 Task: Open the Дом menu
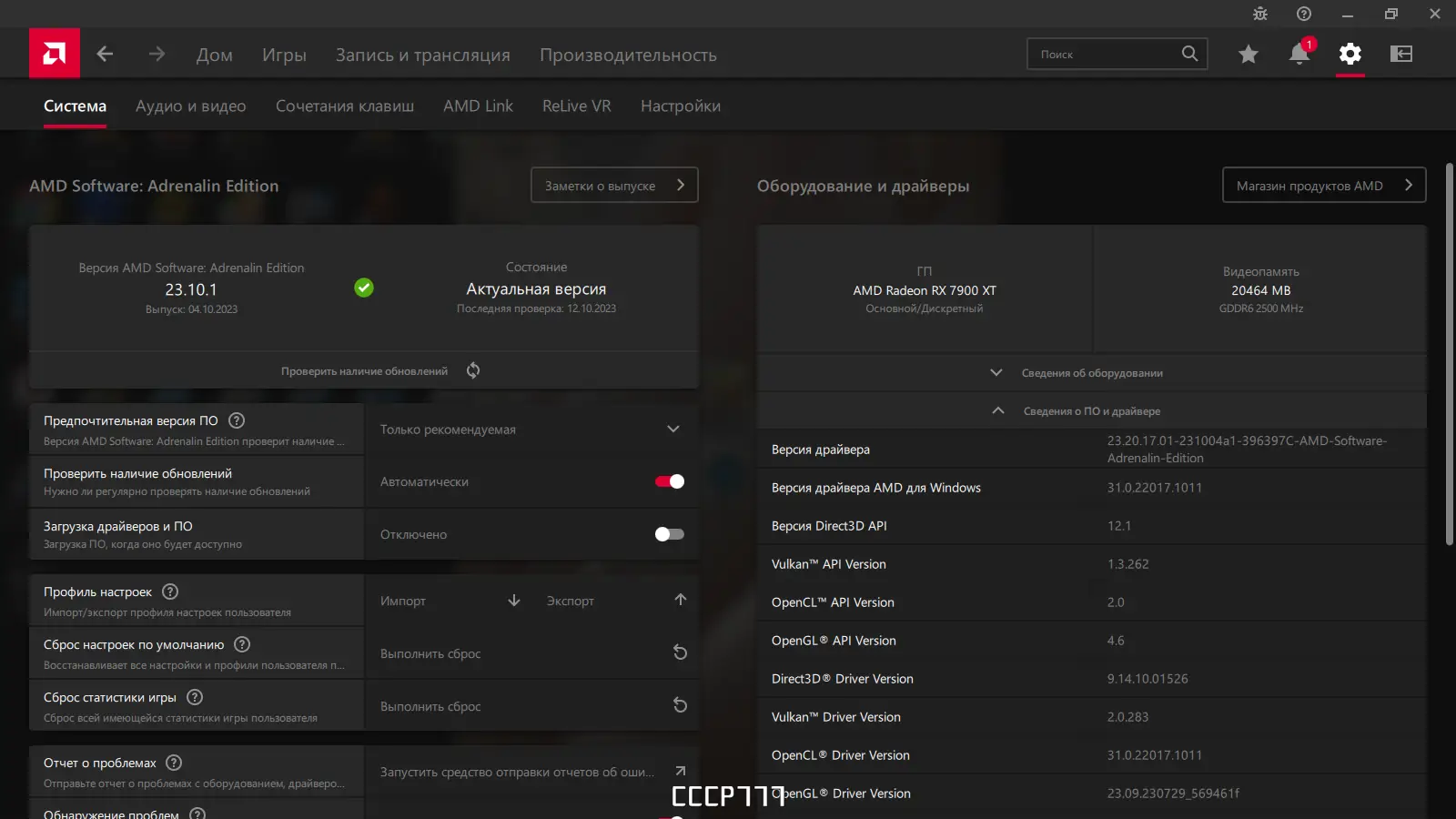click(215, 55)
